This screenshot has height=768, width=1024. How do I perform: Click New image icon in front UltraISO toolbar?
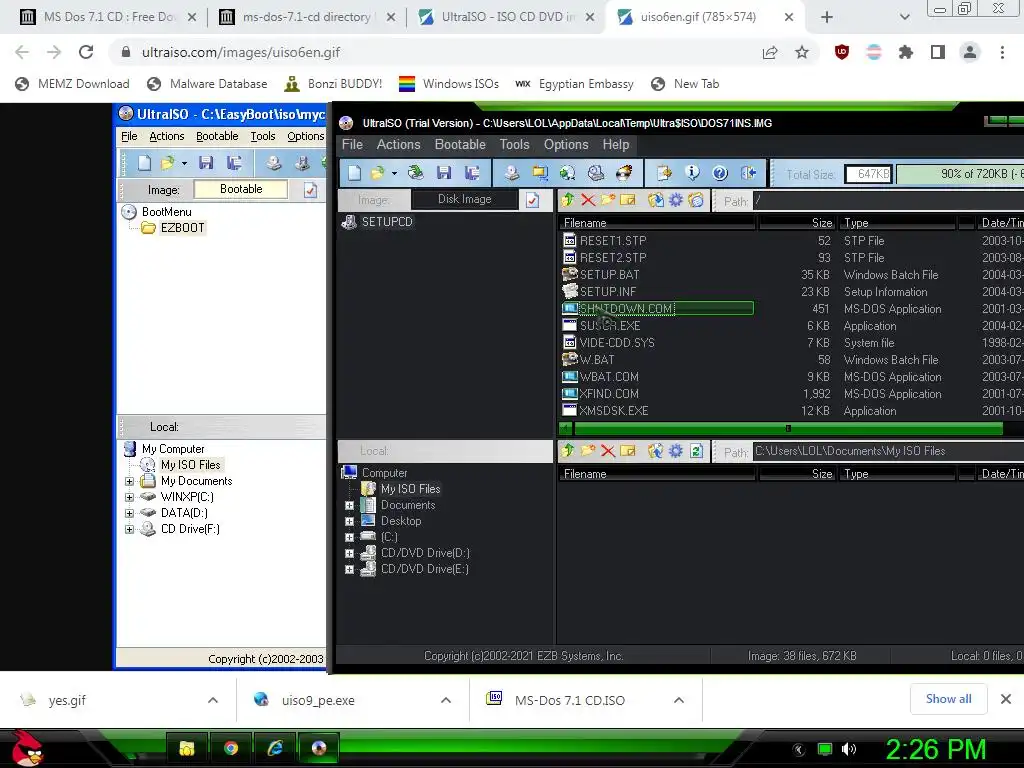(x=355, y=173)
